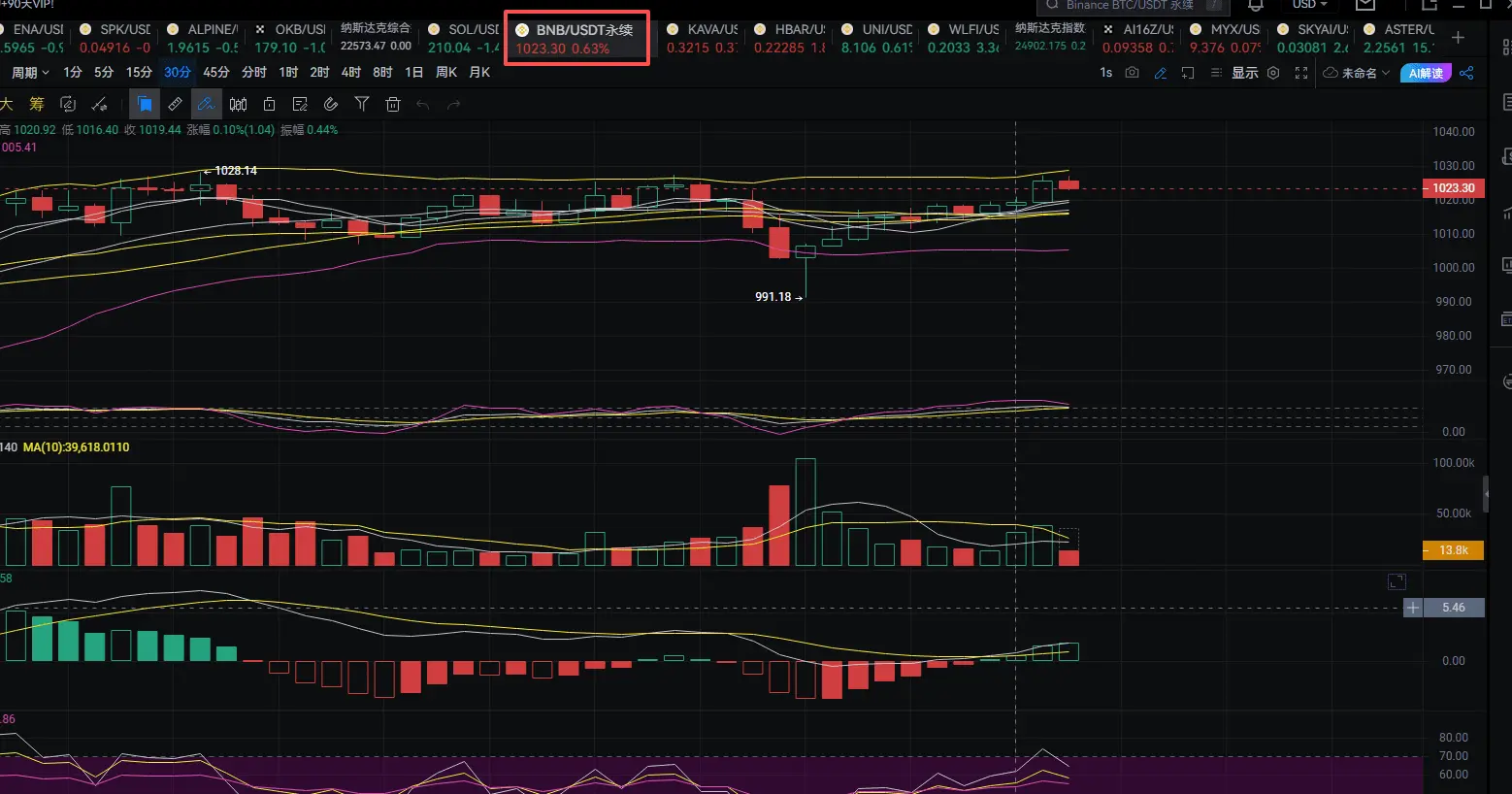This screenshot has height=794, width=1512.
Task: Open the USD currency dropdown
Action: pyautogui.click(x=1310, y=5)
